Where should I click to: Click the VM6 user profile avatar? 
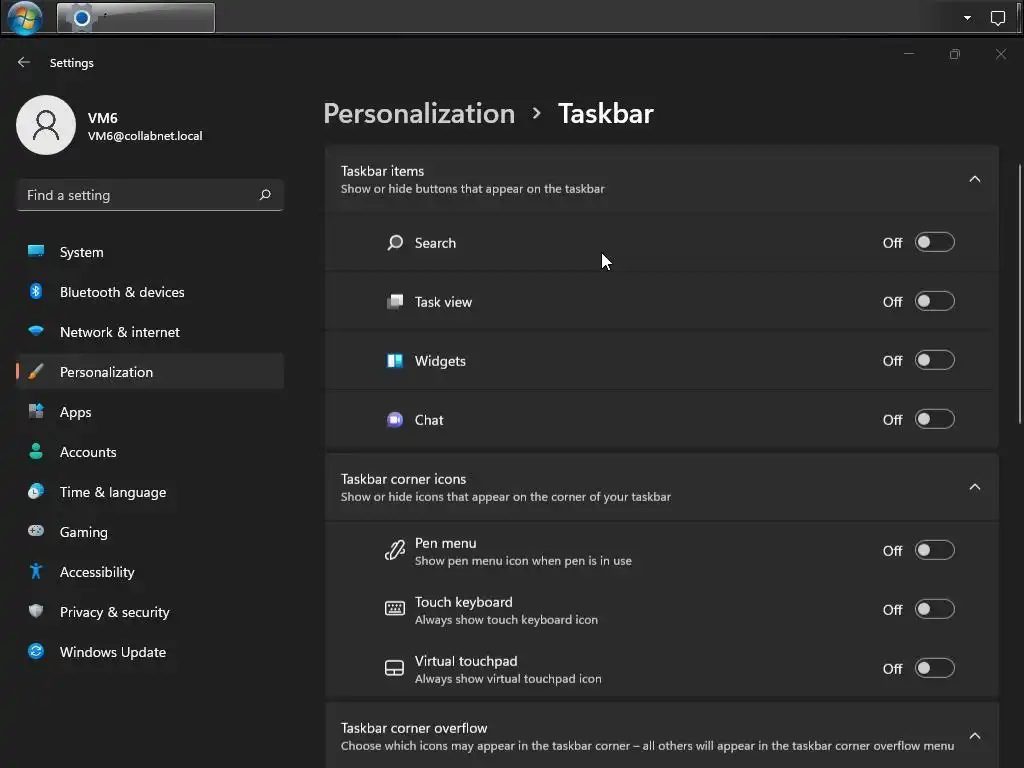(46, 125)
